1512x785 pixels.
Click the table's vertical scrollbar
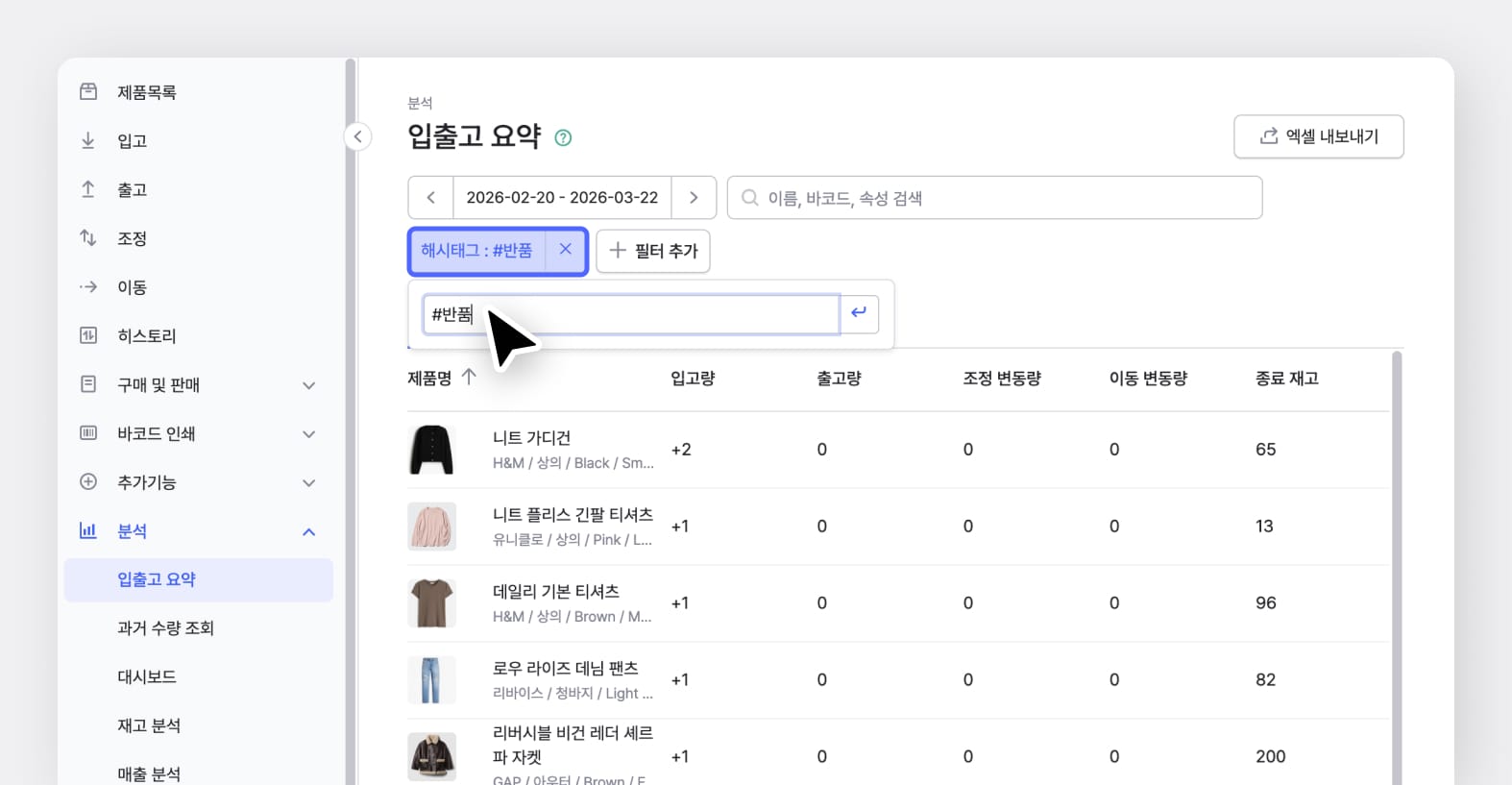tap(1396, 567)
